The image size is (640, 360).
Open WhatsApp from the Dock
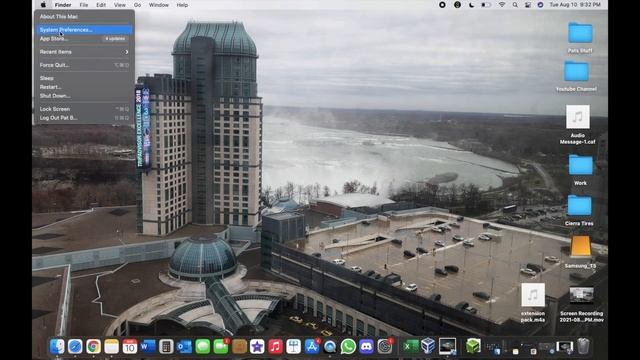(348, 347)
